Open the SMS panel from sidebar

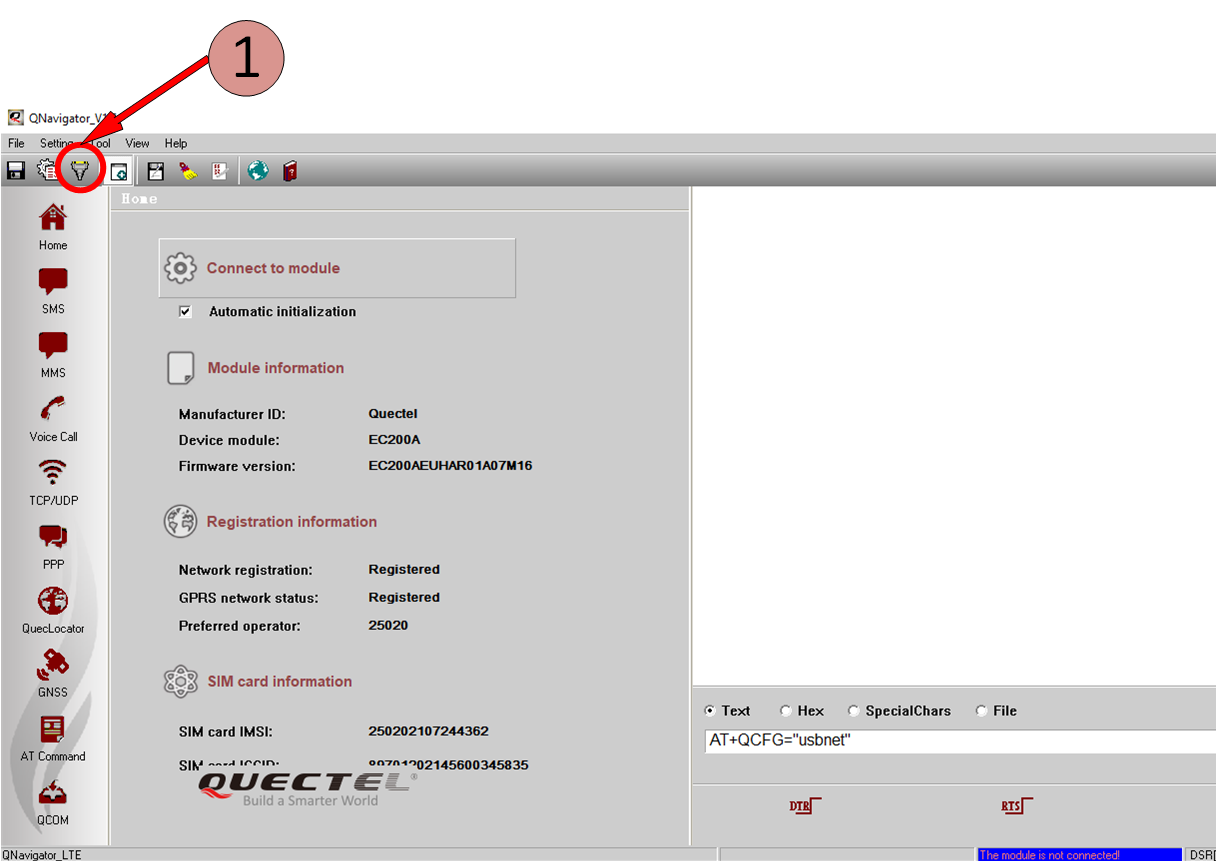(53, 291)
